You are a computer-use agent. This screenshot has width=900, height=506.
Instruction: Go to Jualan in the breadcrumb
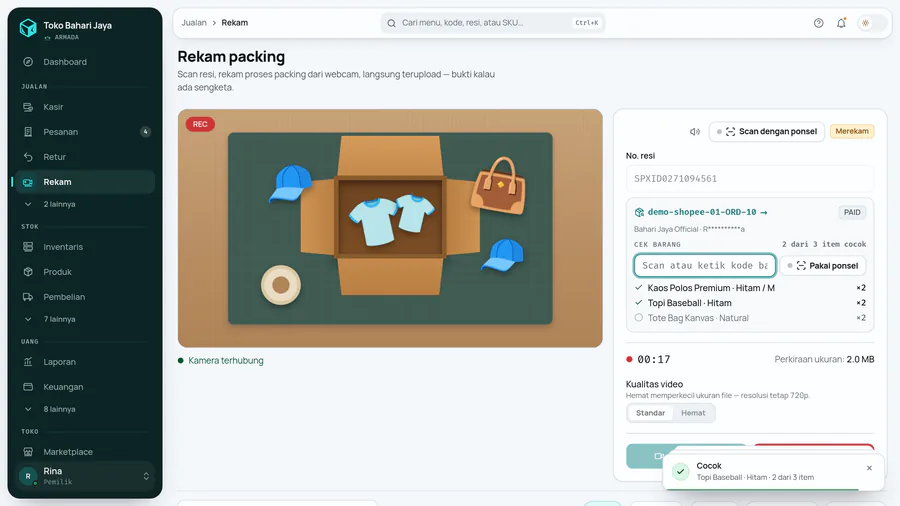tap(194, 23)
